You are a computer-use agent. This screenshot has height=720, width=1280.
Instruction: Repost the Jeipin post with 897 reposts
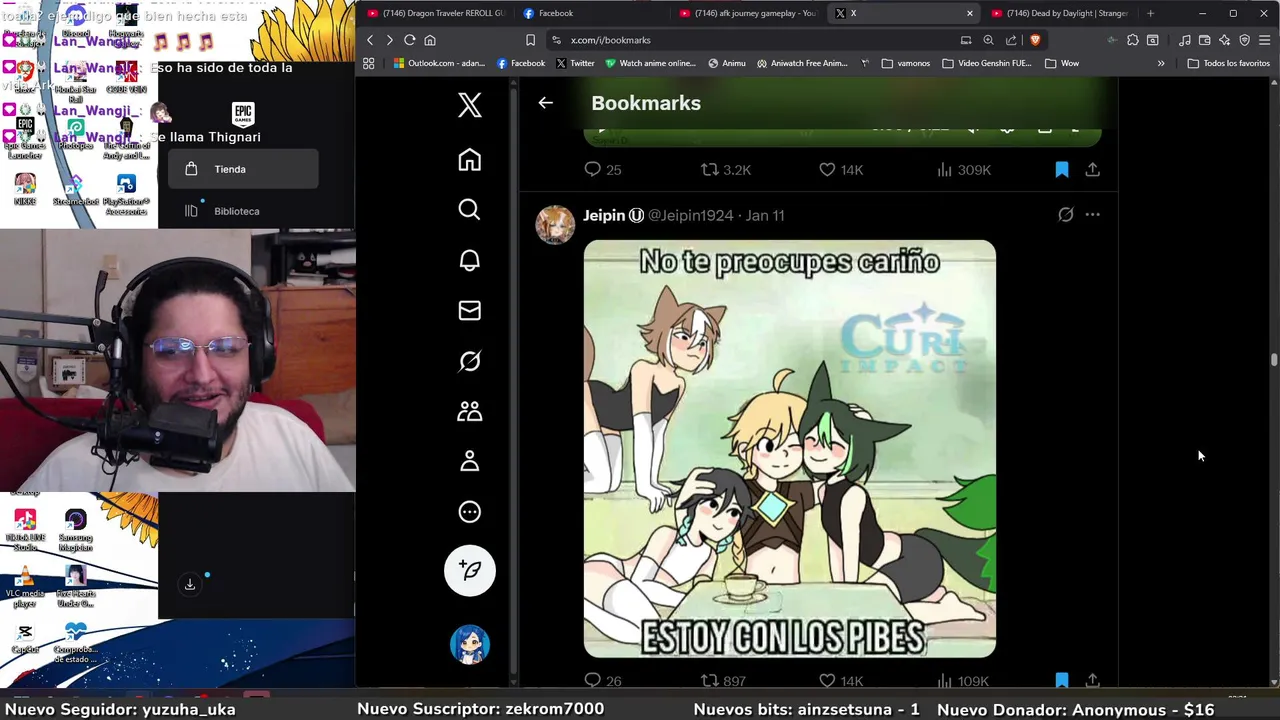[x=722, y=680]
